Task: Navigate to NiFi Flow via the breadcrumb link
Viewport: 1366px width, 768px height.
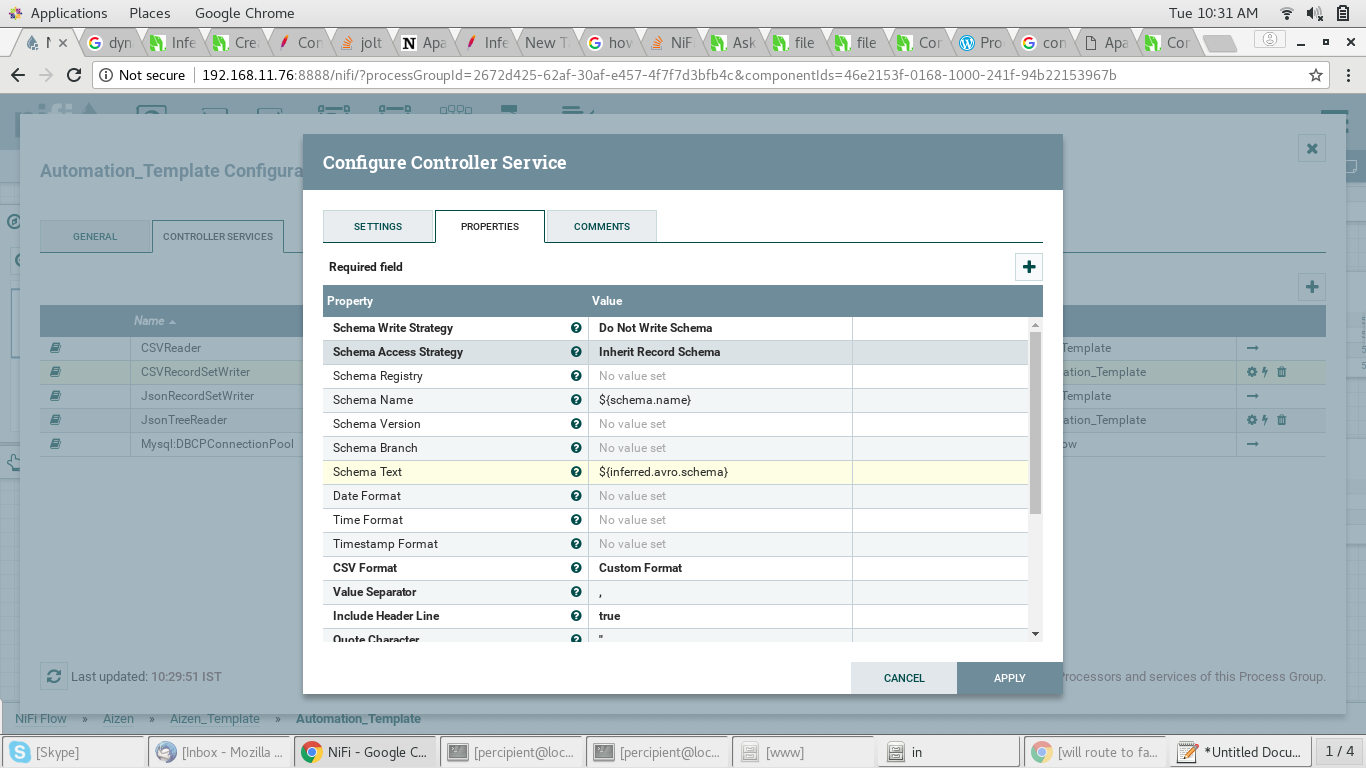Action: [40, 718]
